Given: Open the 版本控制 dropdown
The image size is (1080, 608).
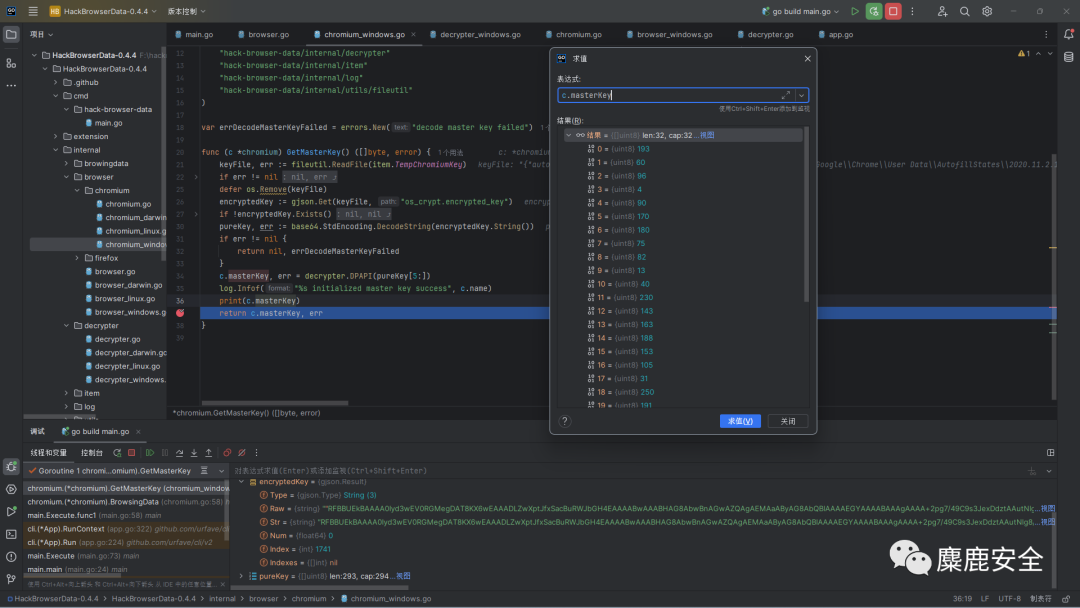Looking at the screenshot, I should tap(187, 11).
